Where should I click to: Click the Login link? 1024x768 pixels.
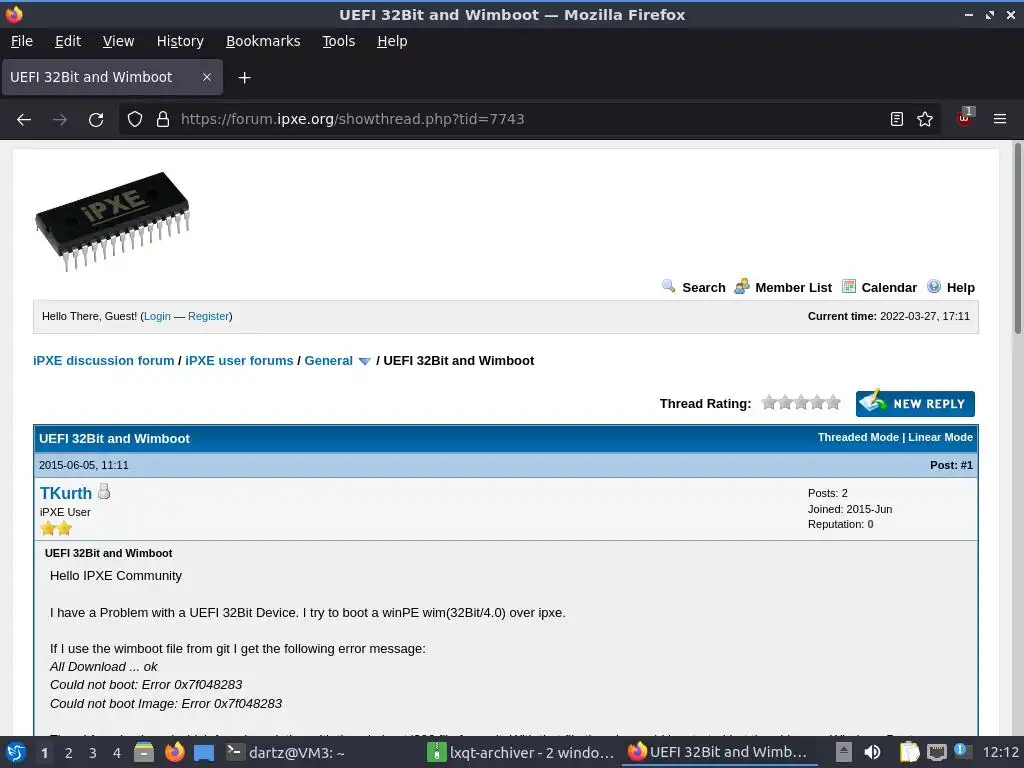tap(157, 316)
